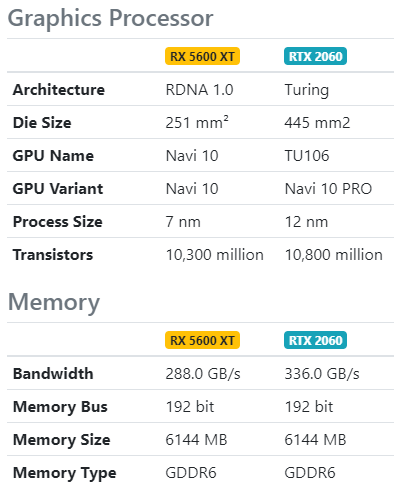Click the 445 mm2 die size value

317,122
